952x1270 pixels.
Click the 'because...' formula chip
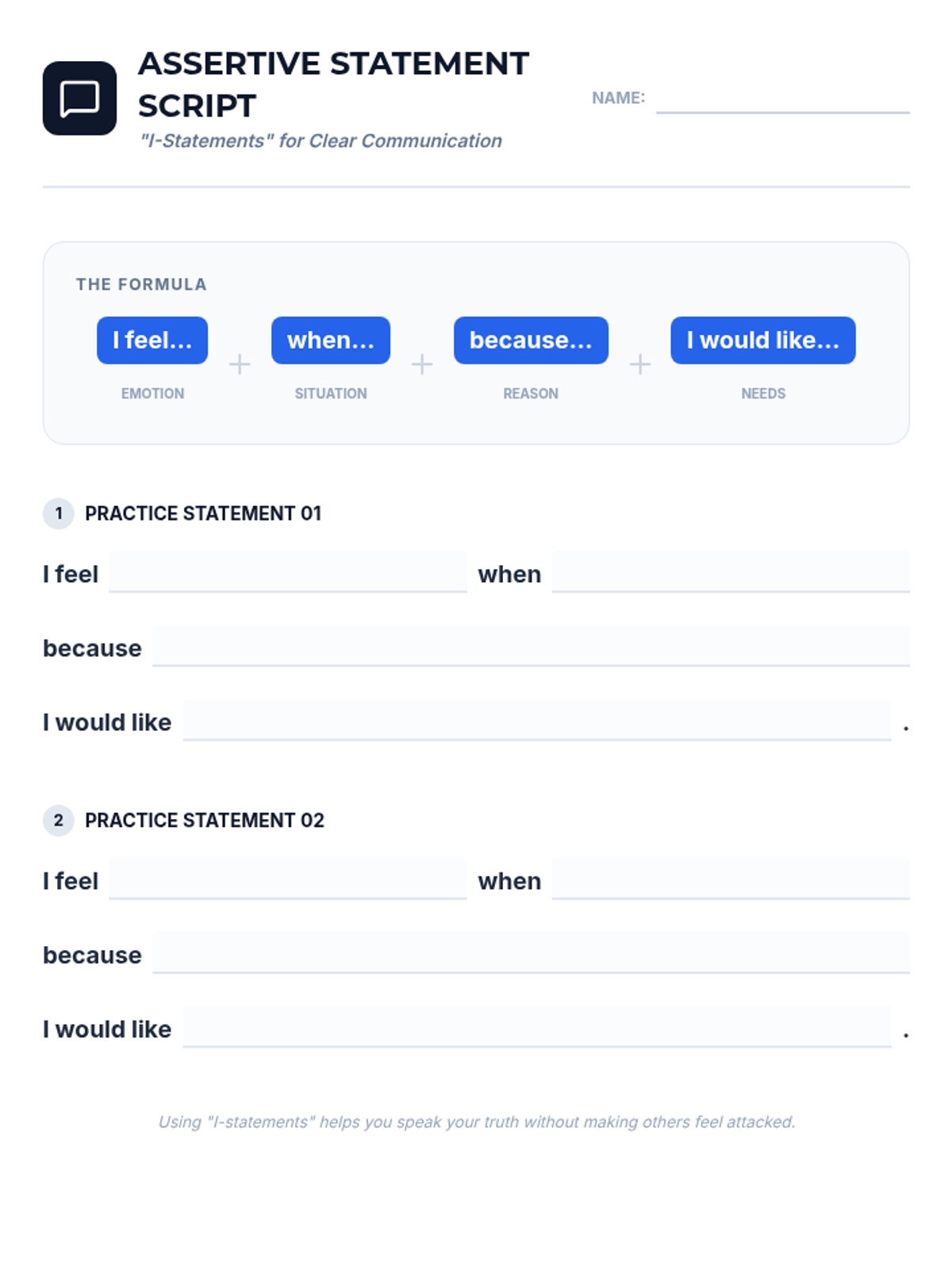531,341
